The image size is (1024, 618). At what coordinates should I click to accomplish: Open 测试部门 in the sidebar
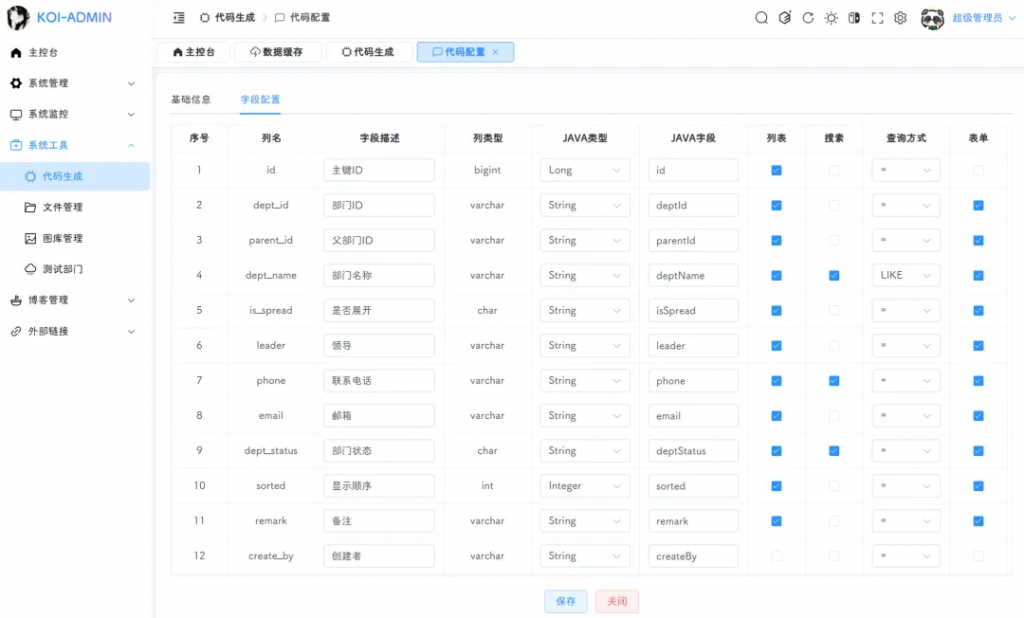74,269
